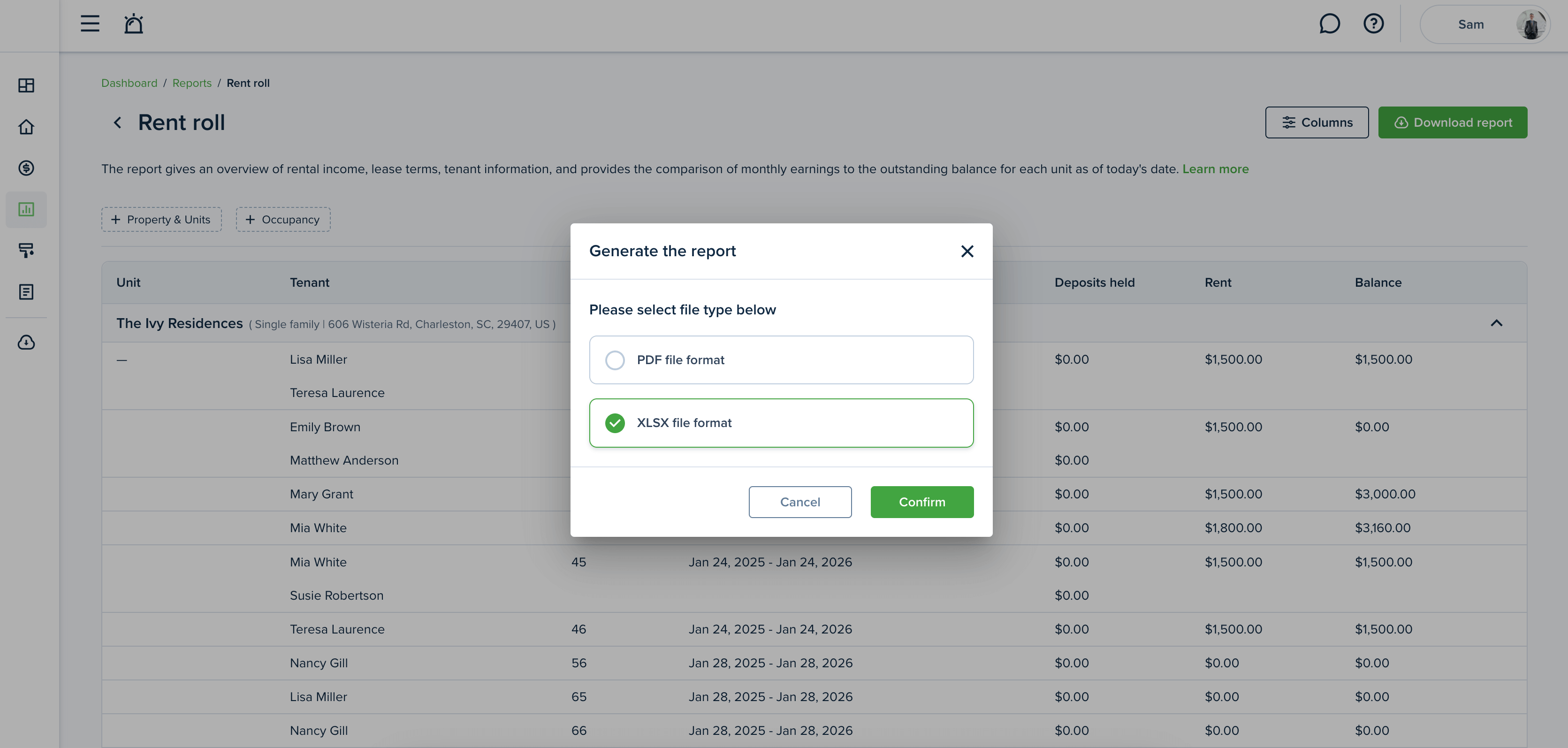Screen dimensions: 1568x748
Task: Click the $1,800.00 rent value
Action: click(1233, 528)
